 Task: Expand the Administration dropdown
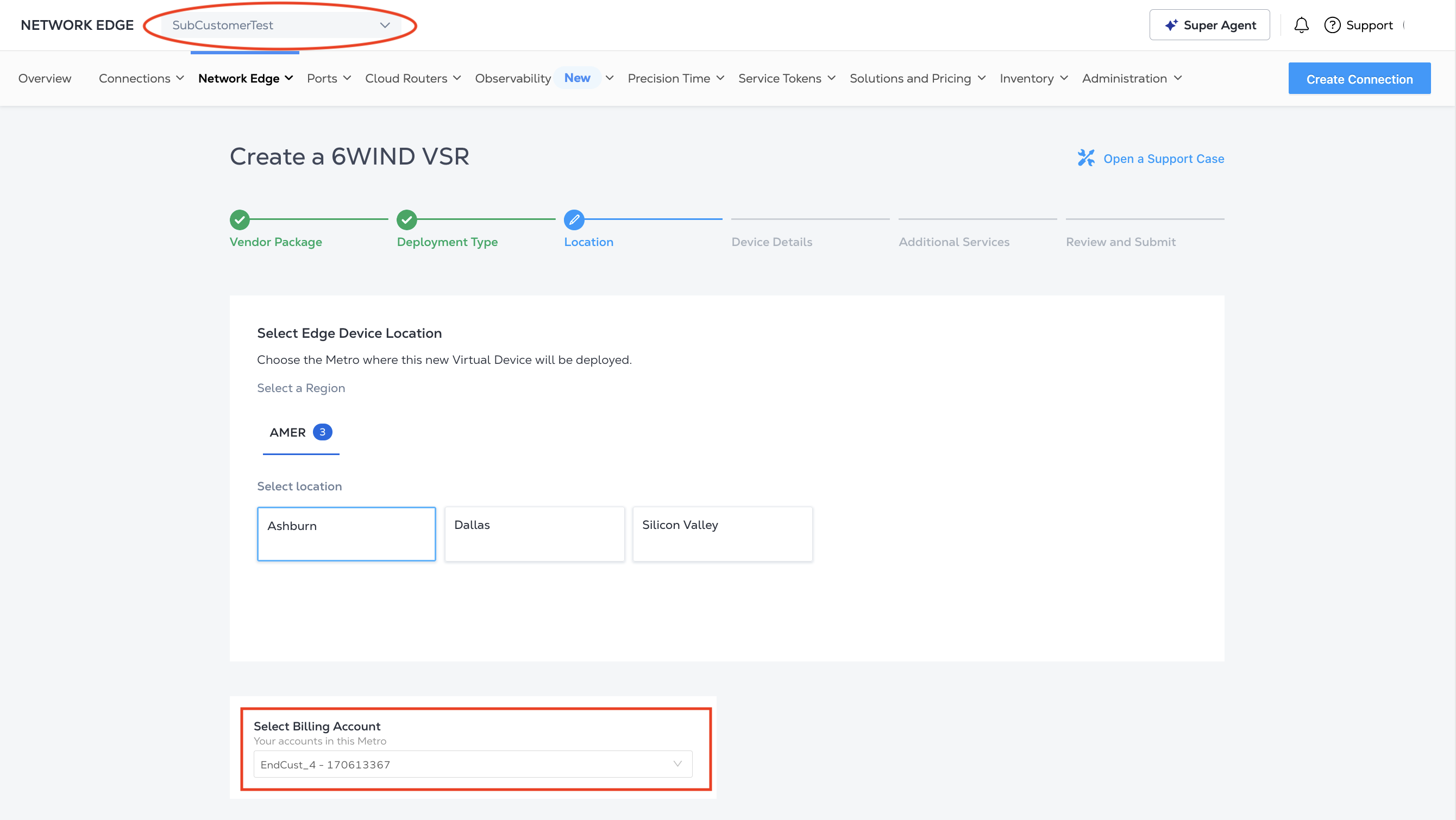(1132, 79)
